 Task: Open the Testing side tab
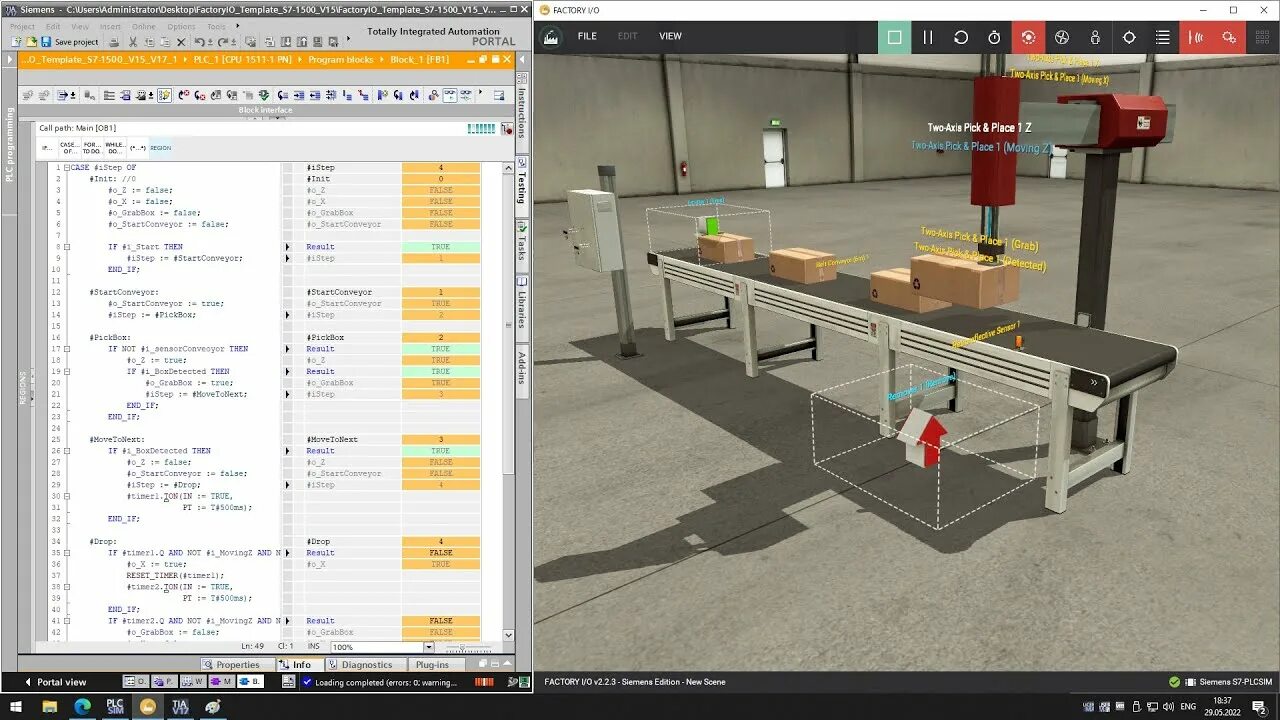522,188
